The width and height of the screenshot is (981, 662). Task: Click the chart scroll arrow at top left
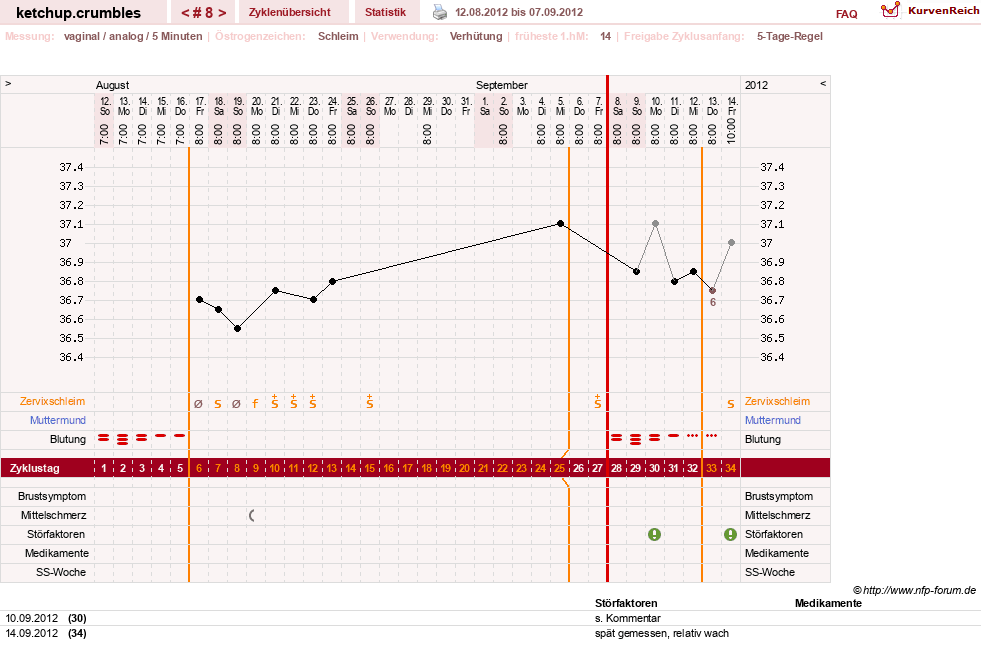click(8, 83)
